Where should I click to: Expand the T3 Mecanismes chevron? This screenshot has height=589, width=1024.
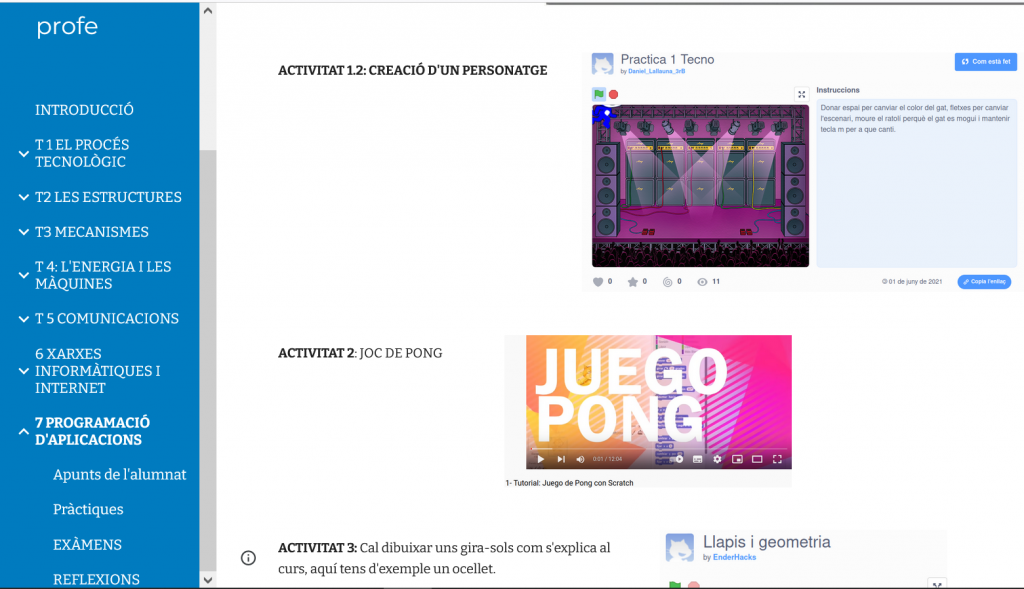point(23,232)
